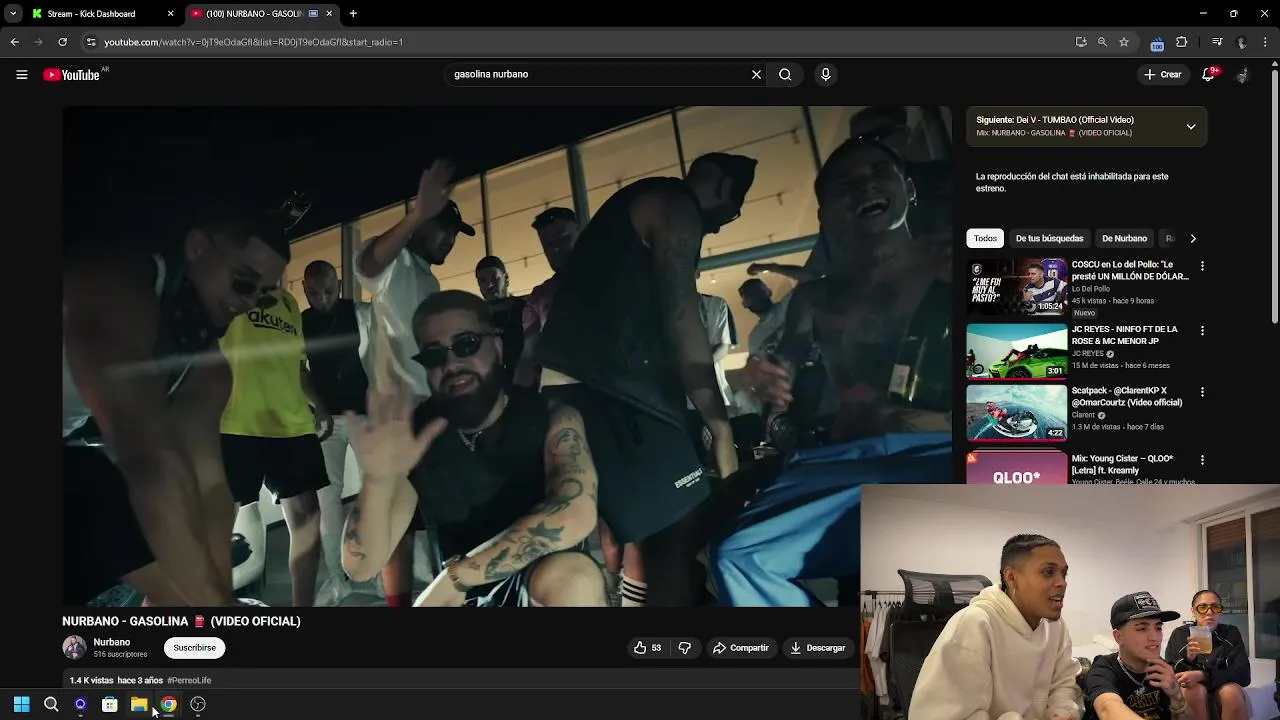The width and height of the screenshot is (1280, 720).
Task: Open Chrome extensions puzzle icon
Action: point(1181,42)
